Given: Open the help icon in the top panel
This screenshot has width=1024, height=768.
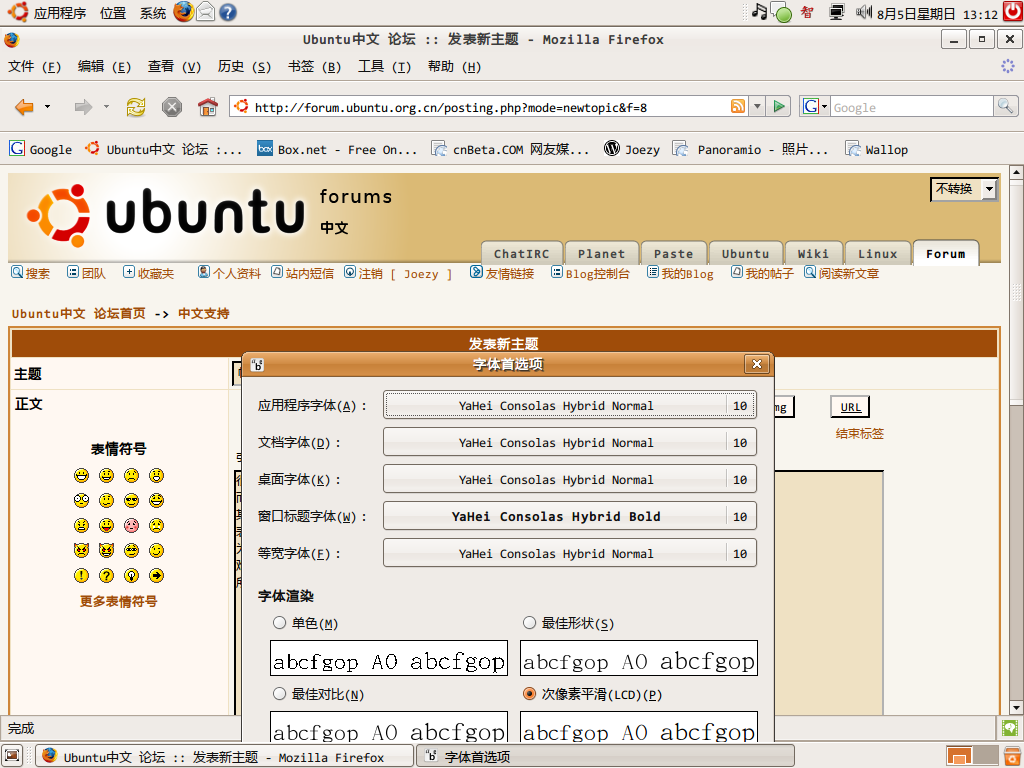Looking at the screenshot, I should tap(227, 12).
